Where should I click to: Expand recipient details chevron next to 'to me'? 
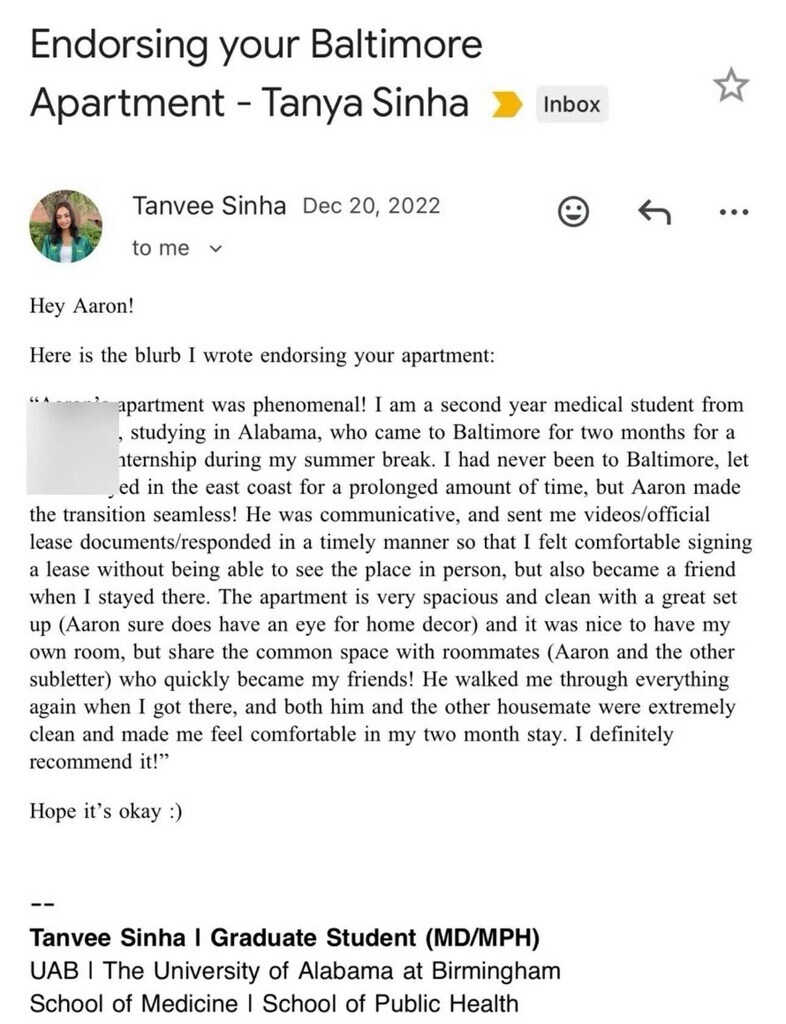click(211, 249)
